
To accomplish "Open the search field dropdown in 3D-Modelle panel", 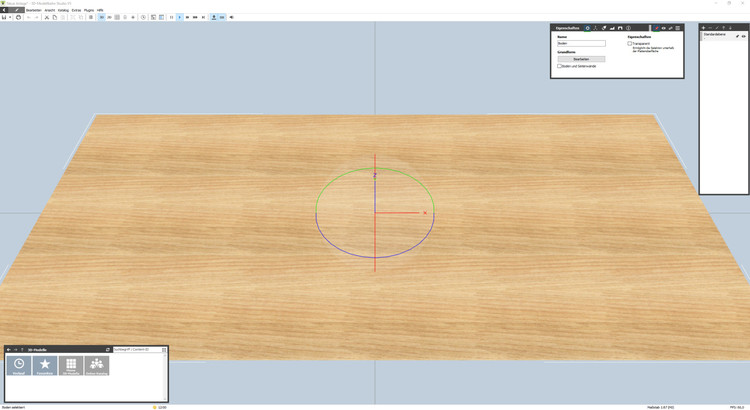I will [x=164, y=350].
